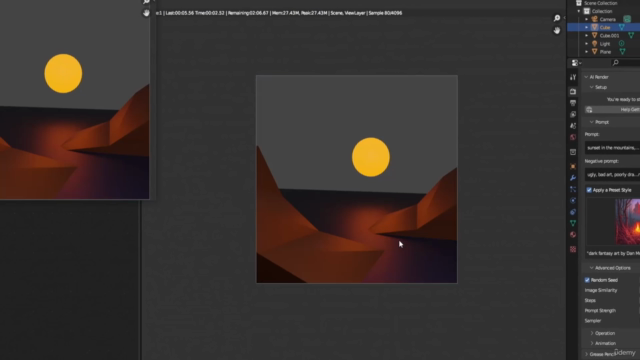Screen dimensions: 640x360
Task: Click the Image Similarity label
Action: click(601, 290)
